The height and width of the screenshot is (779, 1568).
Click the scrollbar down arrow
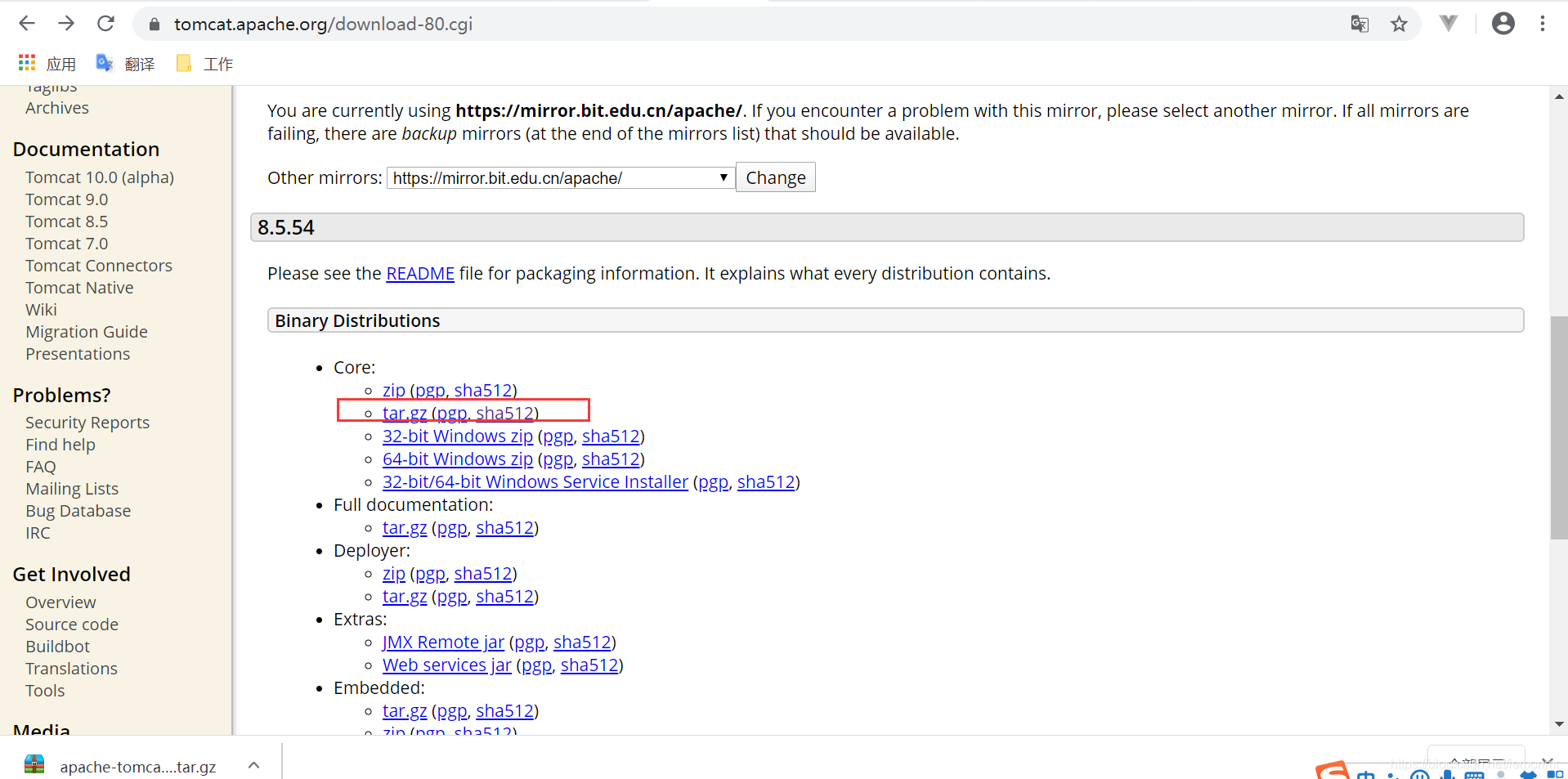tap(1558, 724)
